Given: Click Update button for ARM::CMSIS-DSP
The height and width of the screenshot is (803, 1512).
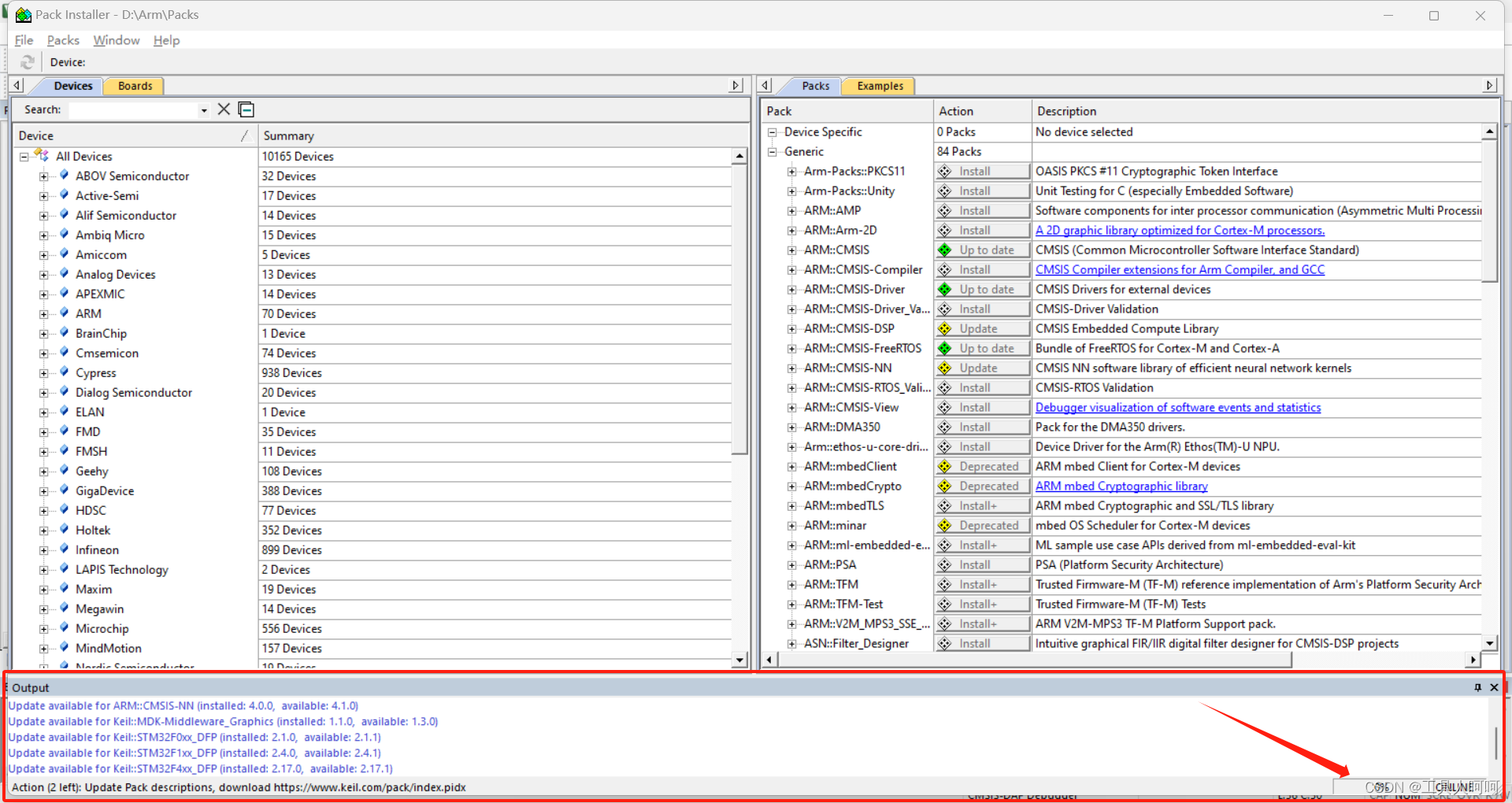Looking at the screenshot, I should coord(984,329).
